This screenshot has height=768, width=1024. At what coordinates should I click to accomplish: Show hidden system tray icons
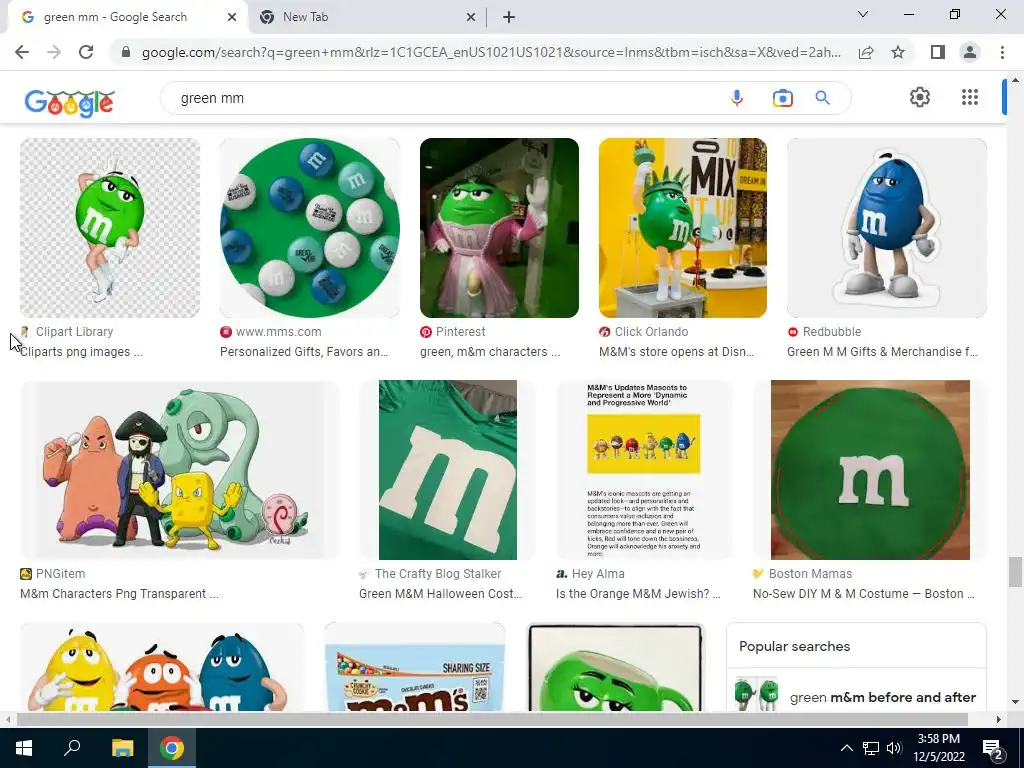846,748
